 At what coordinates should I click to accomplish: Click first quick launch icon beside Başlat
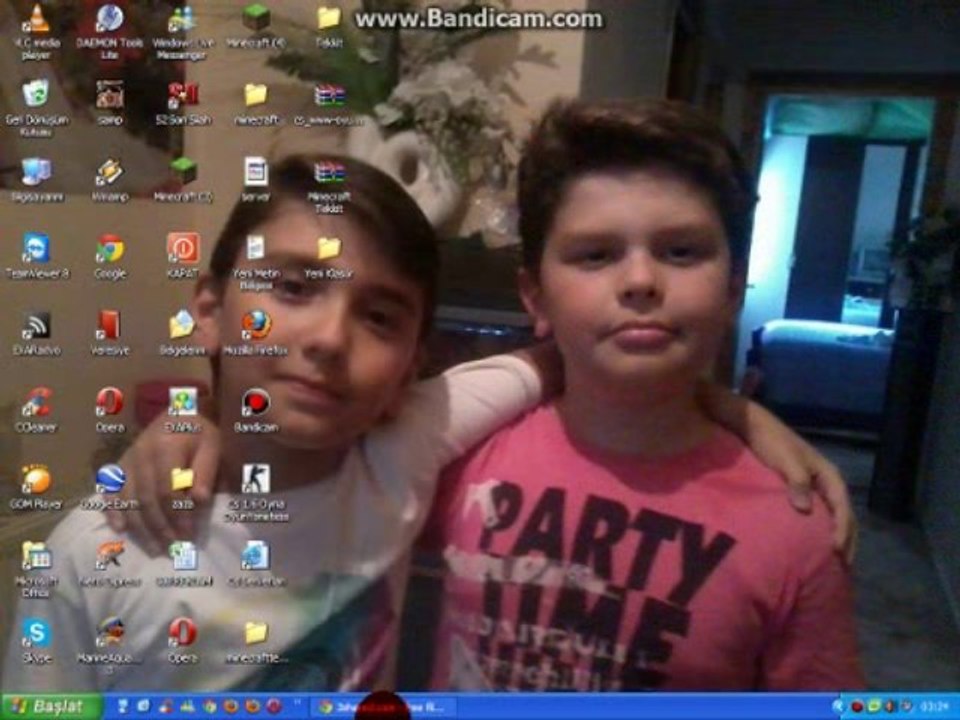(122, 707)
